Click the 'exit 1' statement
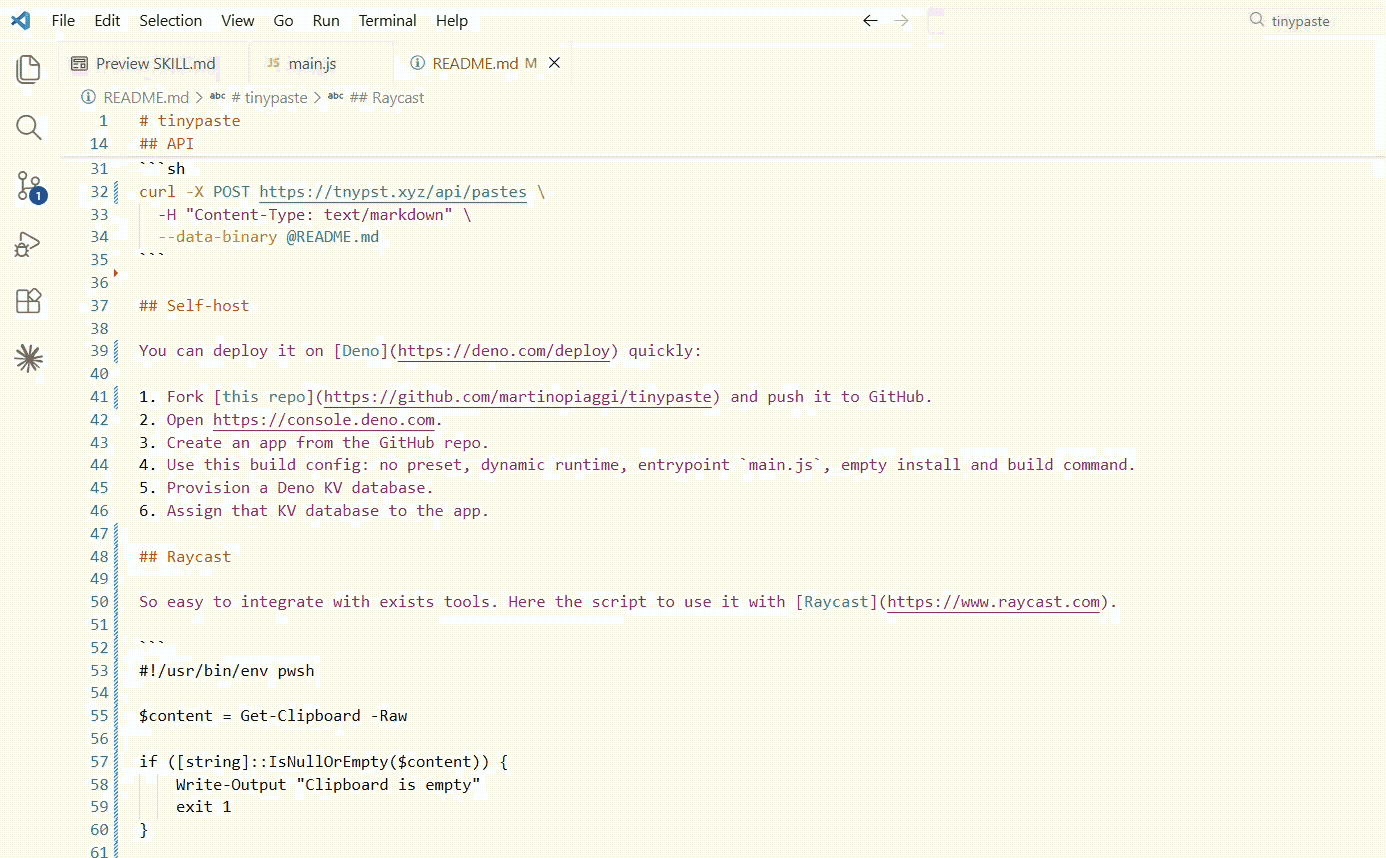Viewport: 1386px width, 858px height. pos(204,807)
